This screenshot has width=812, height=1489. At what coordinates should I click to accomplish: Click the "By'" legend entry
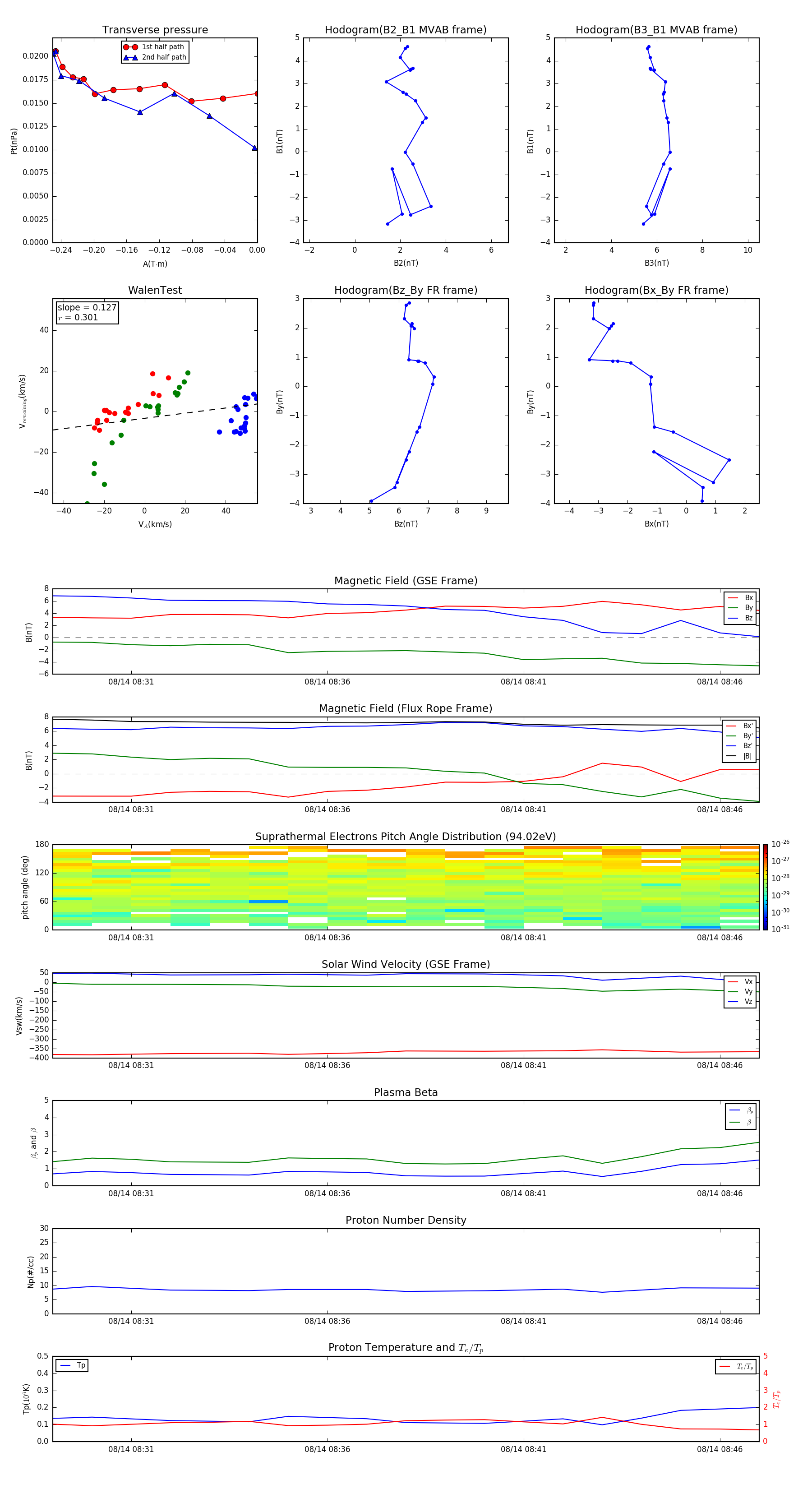click(740, 736)
